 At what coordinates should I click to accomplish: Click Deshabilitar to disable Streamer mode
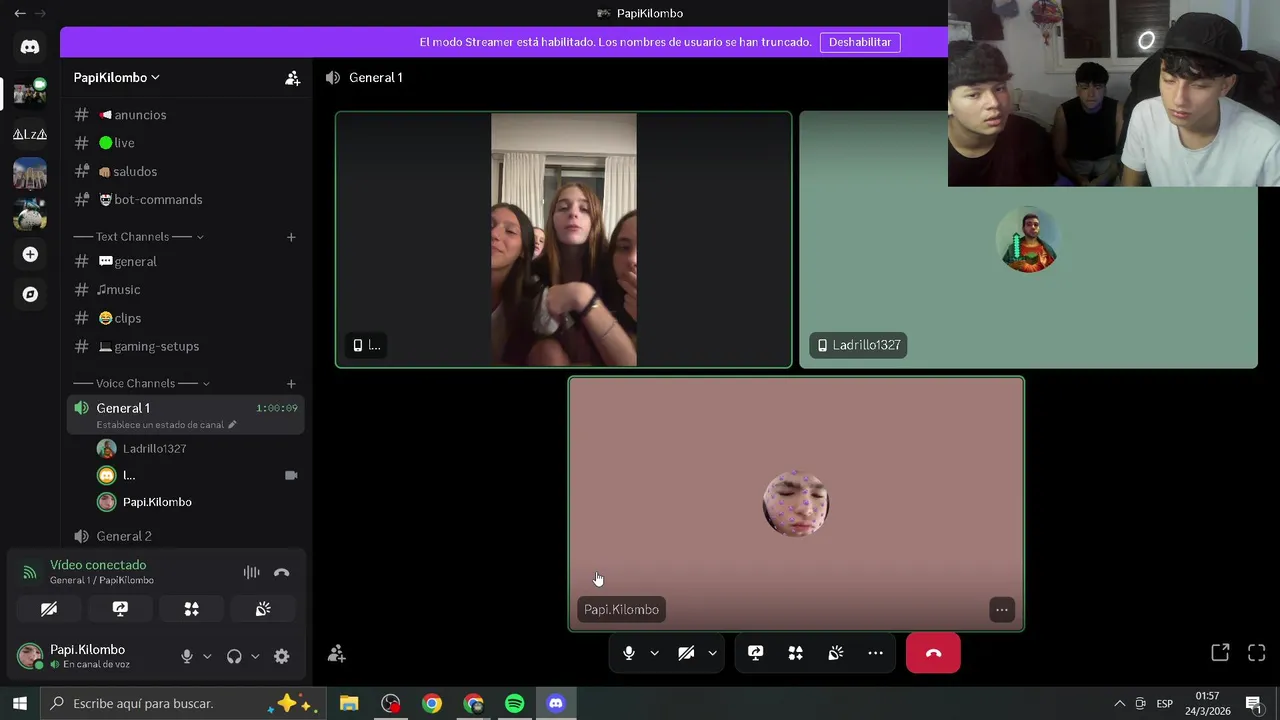tap(860, 42)
